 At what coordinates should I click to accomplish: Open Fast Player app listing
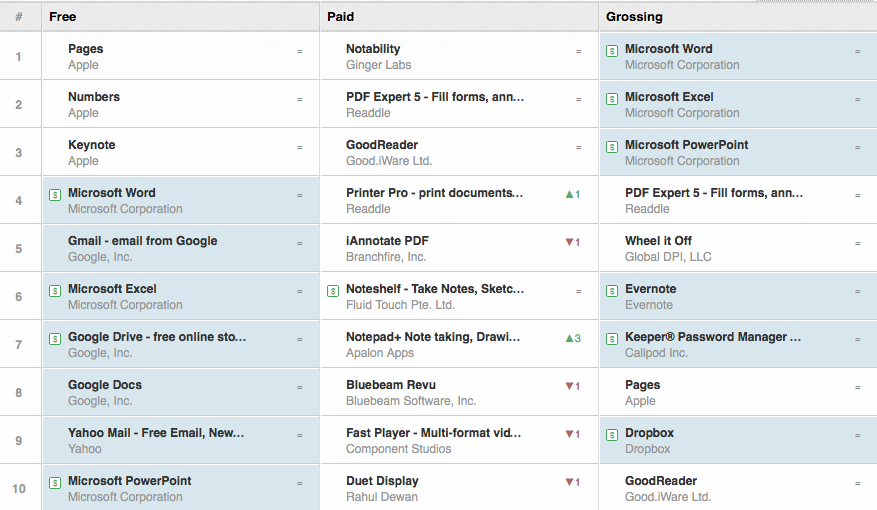pyautogui.click(x=433, y=433)
